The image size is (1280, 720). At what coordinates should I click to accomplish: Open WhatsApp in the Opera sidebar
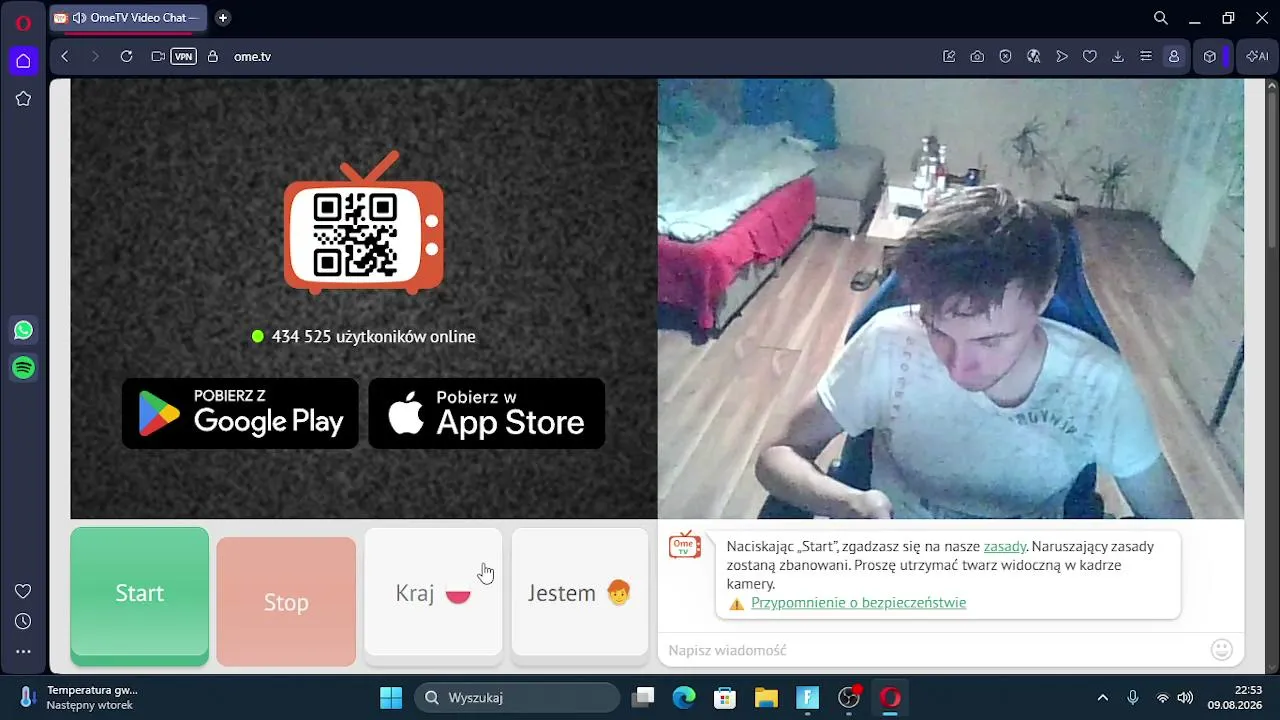click(x=23, y=330)
